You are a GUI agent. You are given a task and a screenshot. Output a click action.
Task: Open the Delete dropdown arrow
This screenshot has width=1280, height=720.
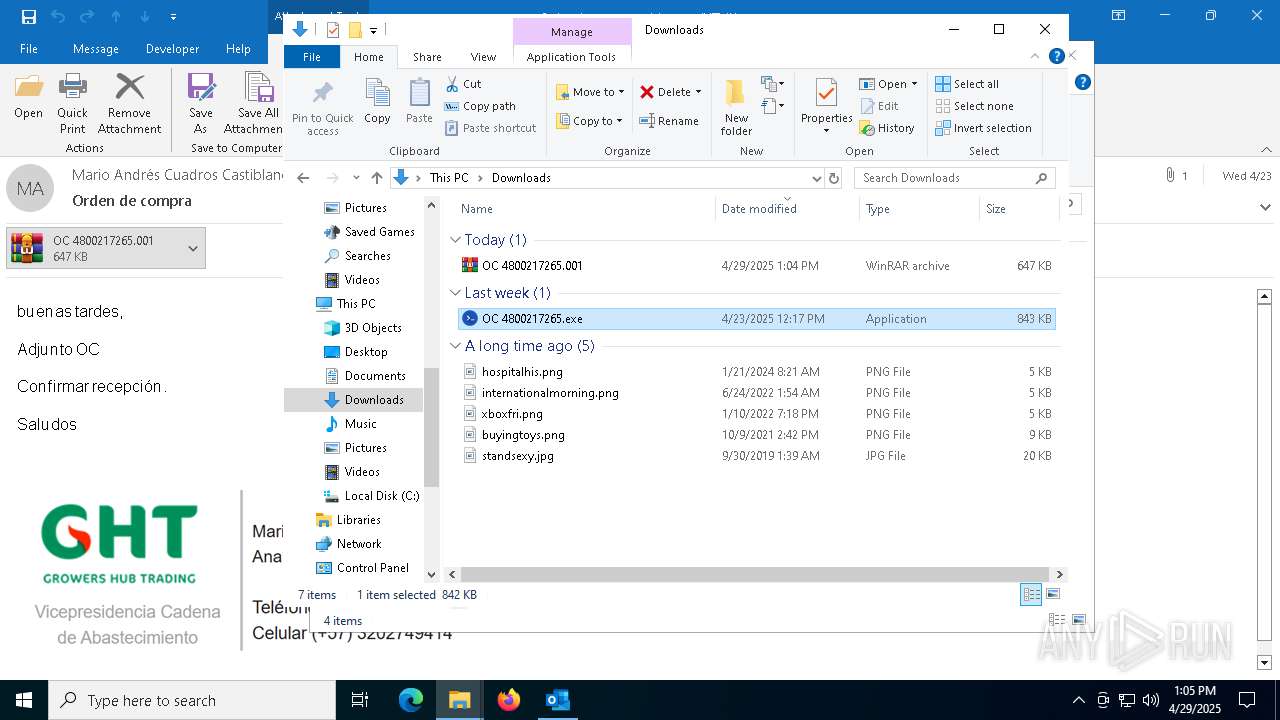698,92
